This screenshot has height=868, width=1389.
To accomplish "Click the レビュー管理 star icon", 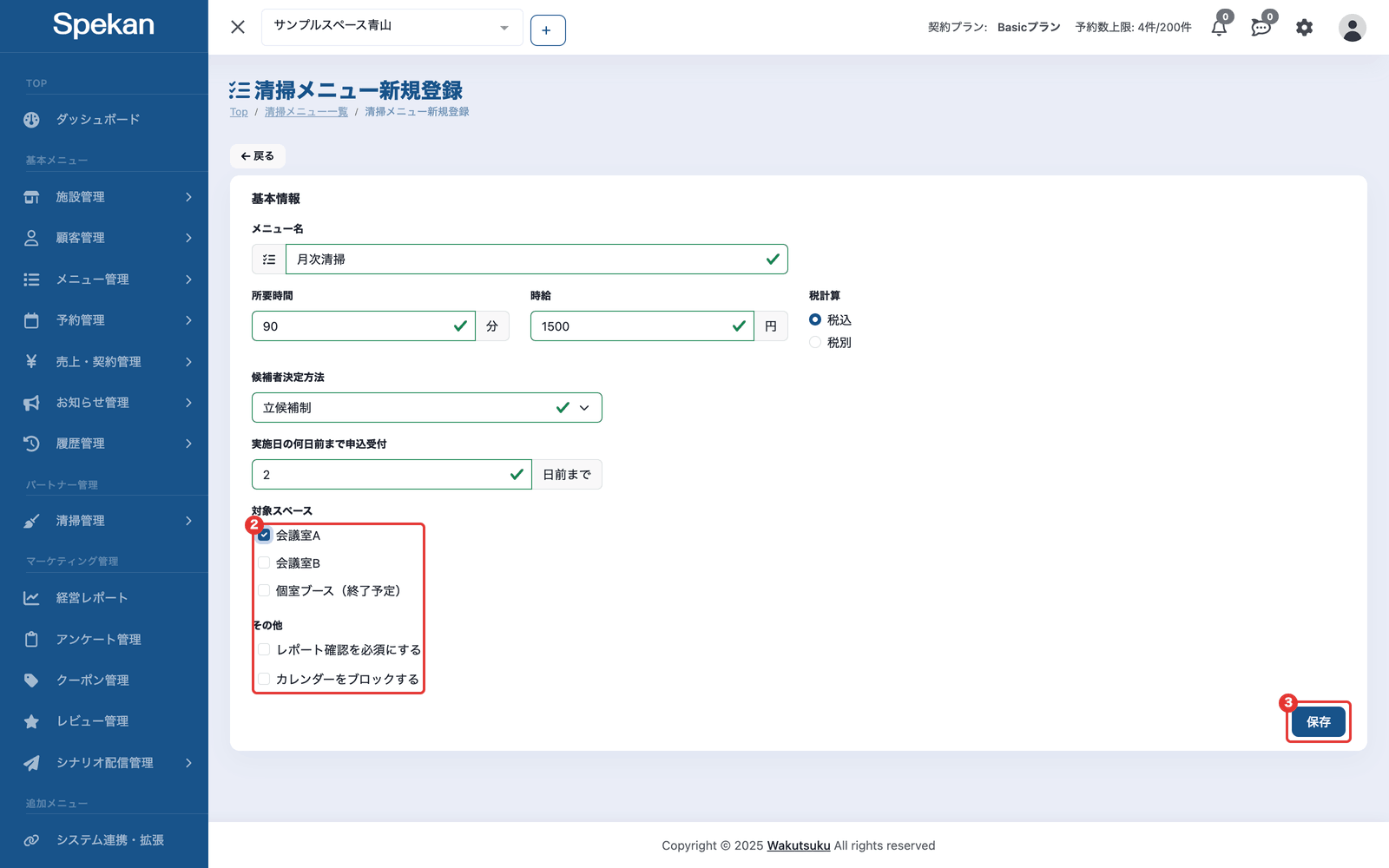I will point(31,721).
